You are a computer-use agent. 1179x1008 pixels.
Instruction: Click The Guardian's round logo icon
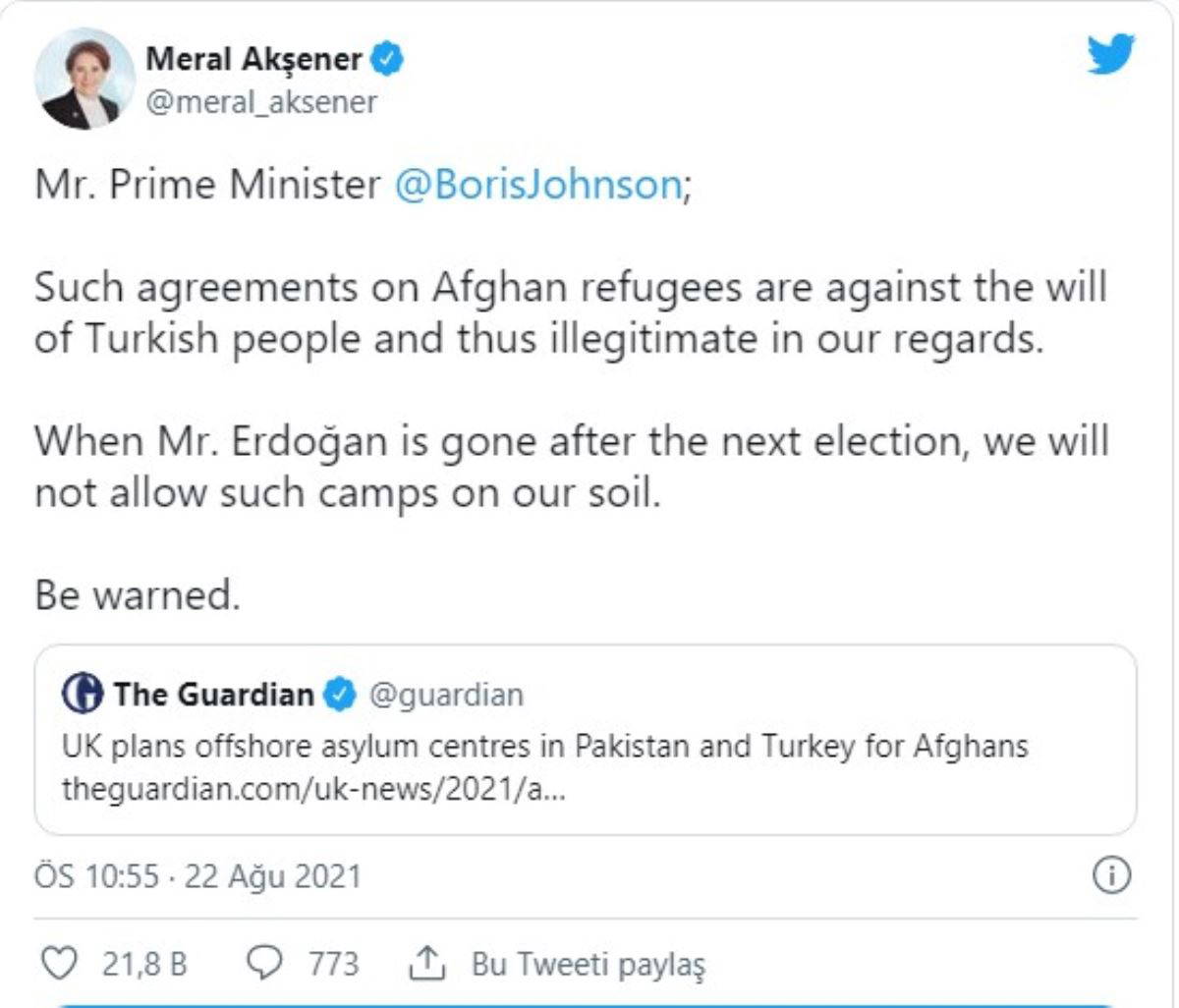tap(83, 695)
